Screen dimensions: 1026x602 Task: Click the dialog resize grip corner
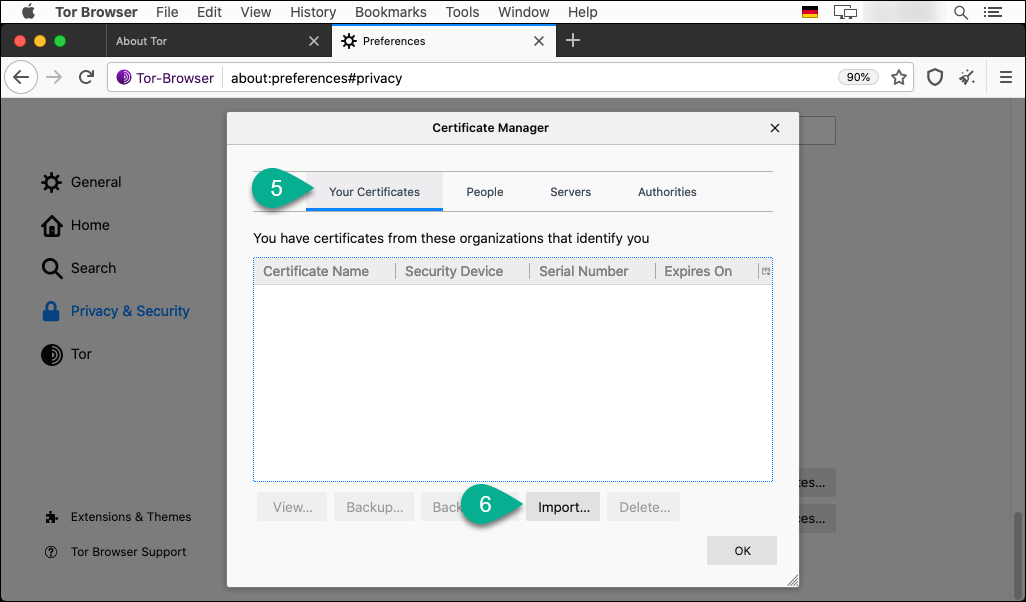click(x=792, y=580)
